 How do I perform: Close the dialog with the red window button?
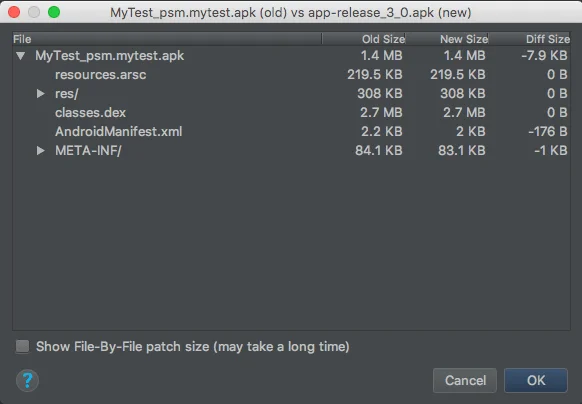pos(14,12)
